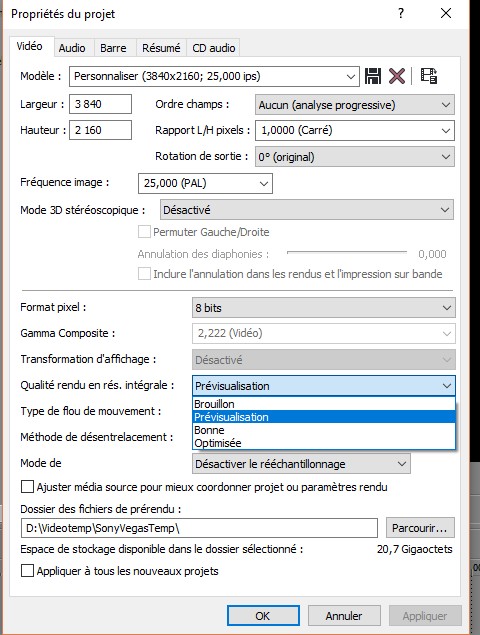
Task: Click the Annuler button
Action: point(344,616)
